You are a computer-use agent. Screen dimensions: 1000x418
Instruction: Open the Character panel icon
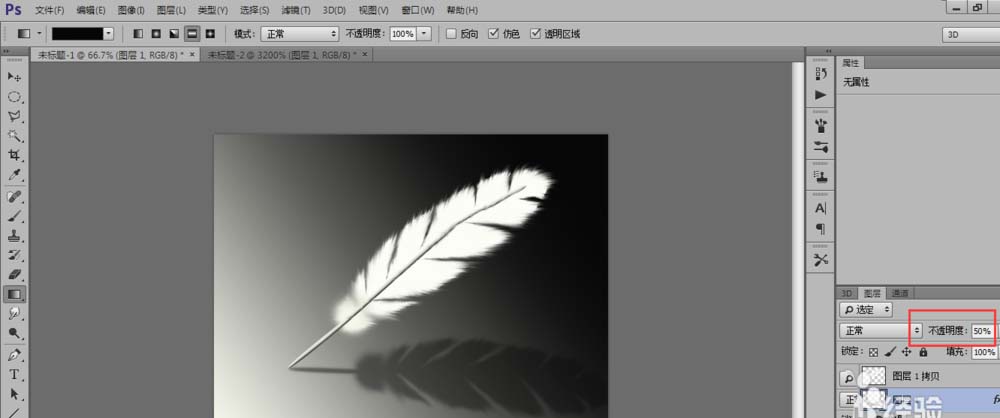pos(820,208)
